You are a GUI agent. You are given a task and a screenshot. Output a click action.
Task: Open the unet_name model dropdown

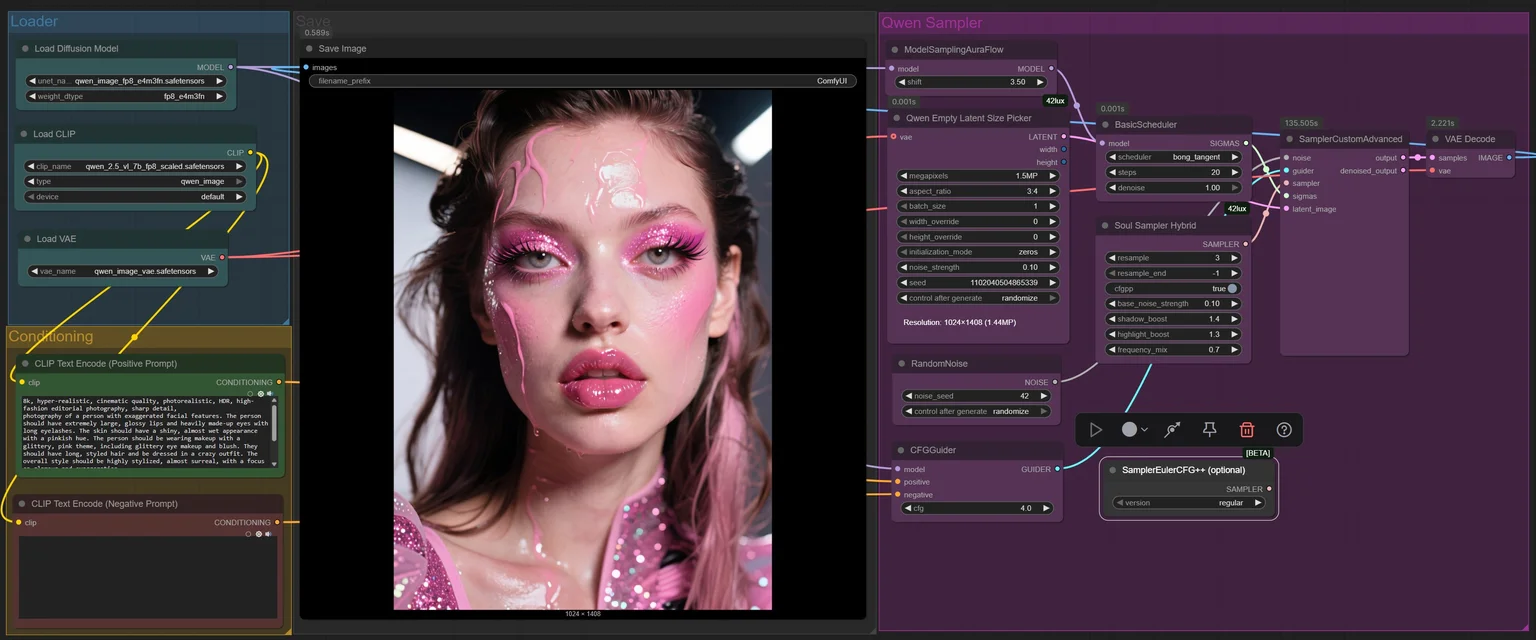coord(126,81)
